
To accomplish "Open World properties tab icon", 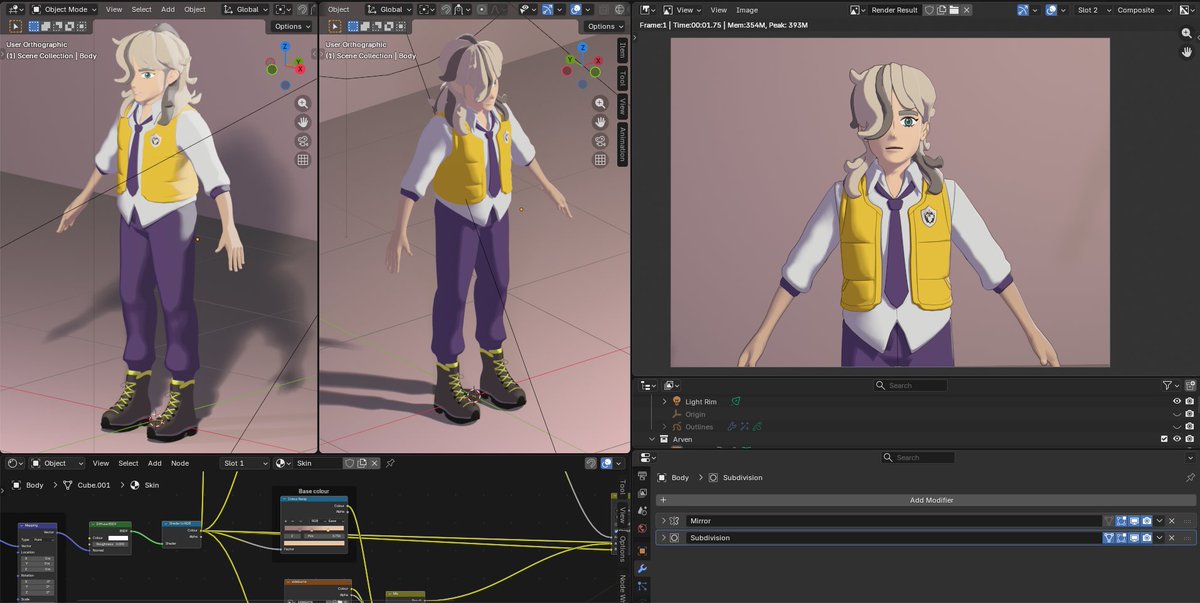I will click(642, 528).
